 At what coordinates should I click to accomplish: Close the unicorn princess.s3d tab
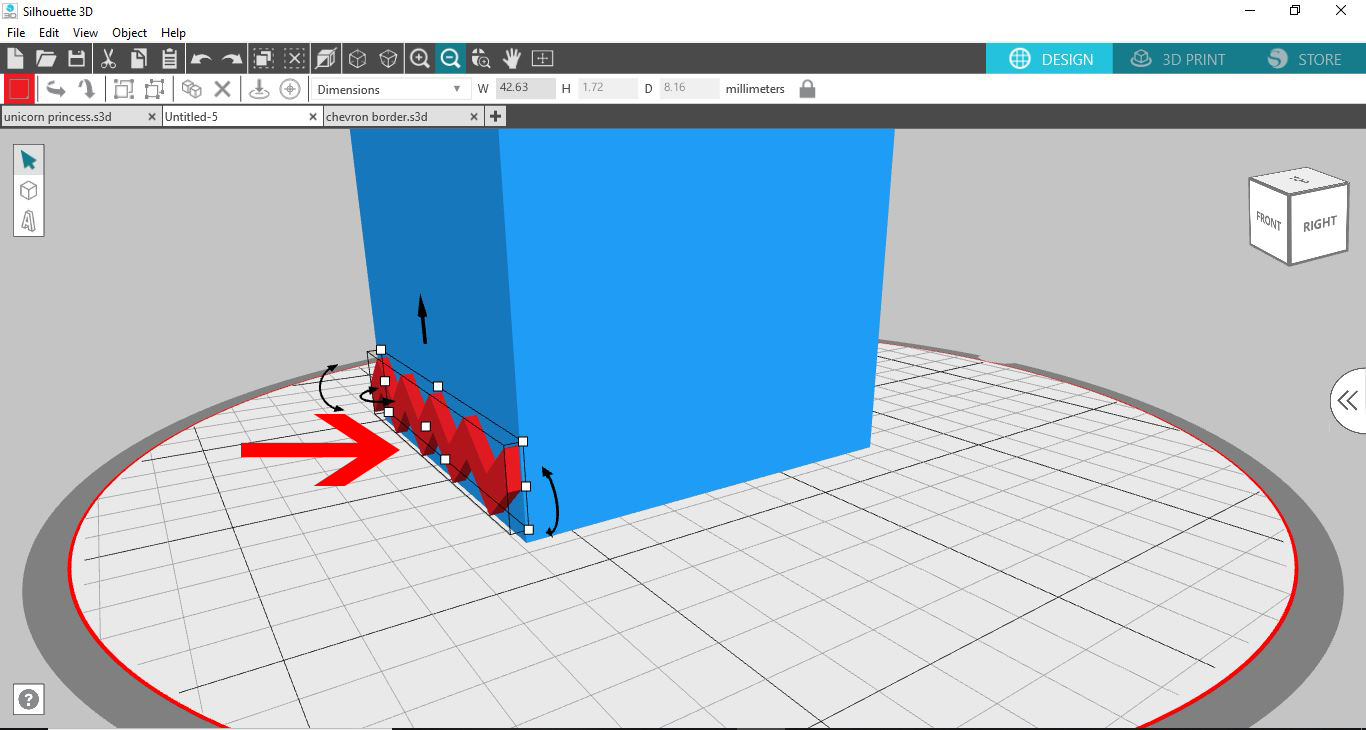(152, 116)
